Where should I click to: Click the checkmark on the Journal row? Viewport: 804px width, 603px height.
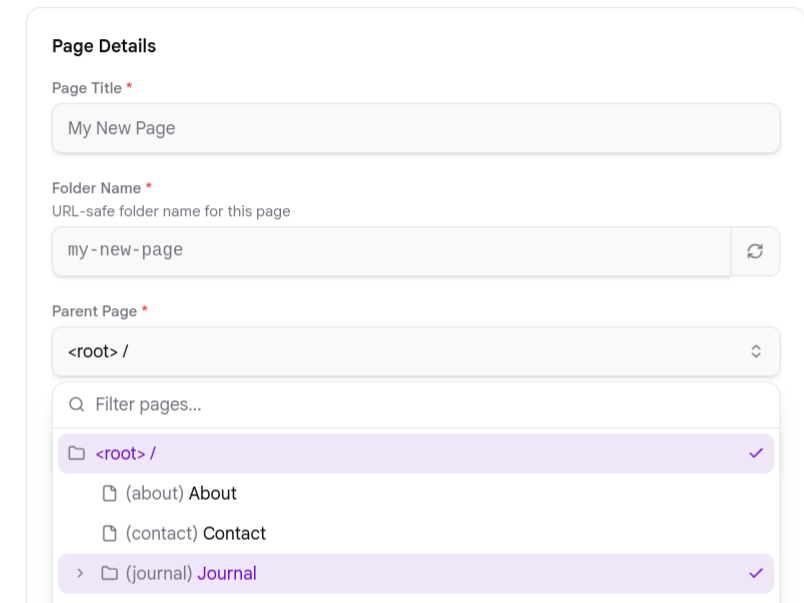(756, 573)
